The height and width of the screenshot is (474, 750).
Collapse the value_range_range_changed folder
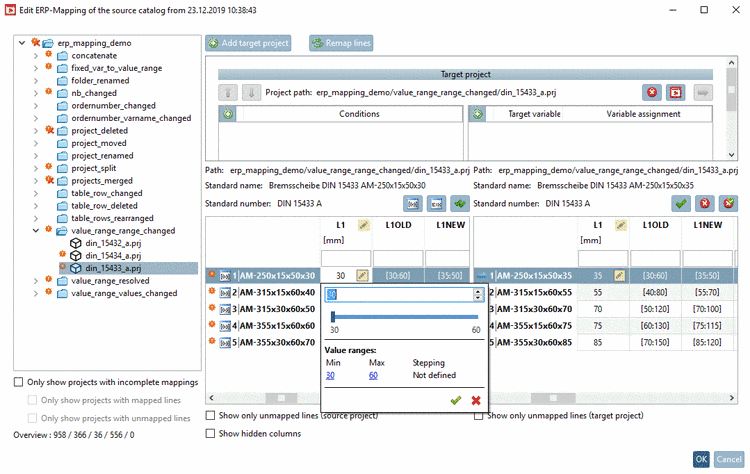pos(36,231)
